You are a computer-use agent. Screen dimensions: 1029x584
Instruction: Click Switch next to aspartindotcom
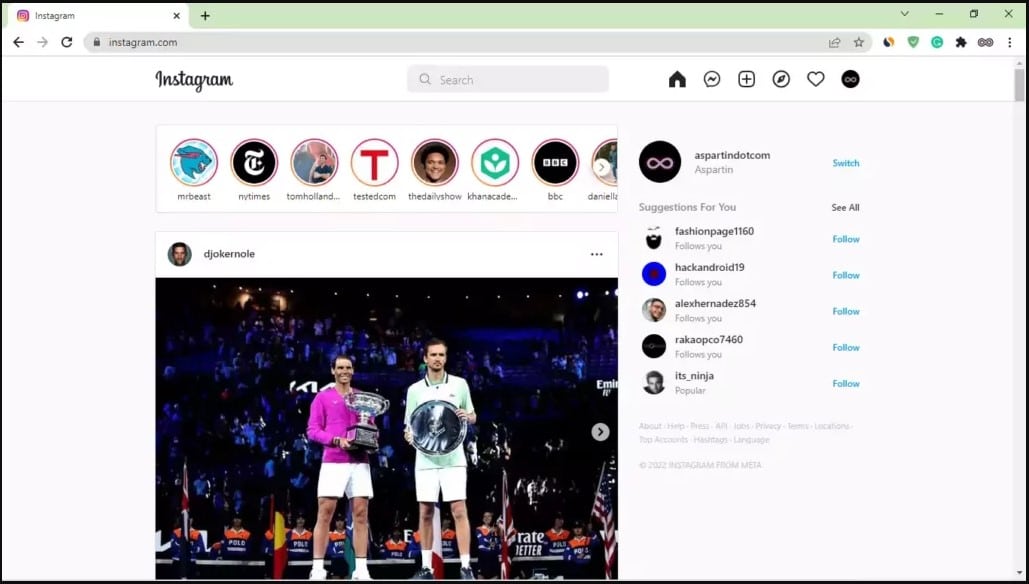(x=845, y=163)
